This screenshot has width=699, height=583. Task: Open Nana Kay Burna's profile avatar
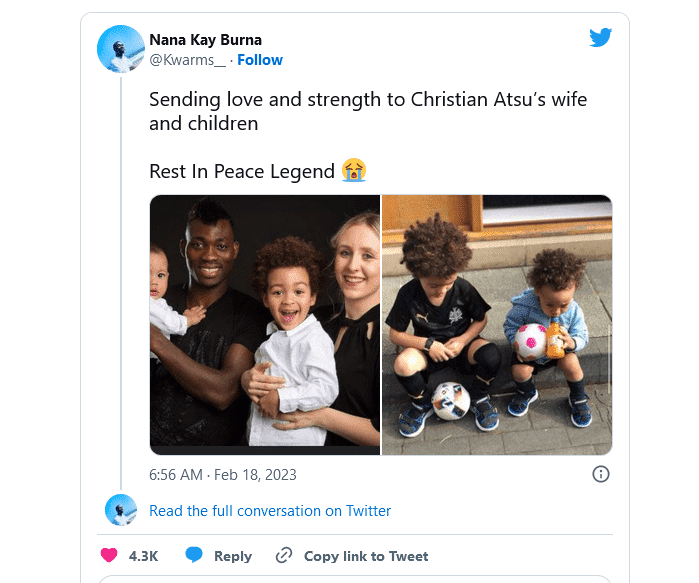click(x=121, y=49)
